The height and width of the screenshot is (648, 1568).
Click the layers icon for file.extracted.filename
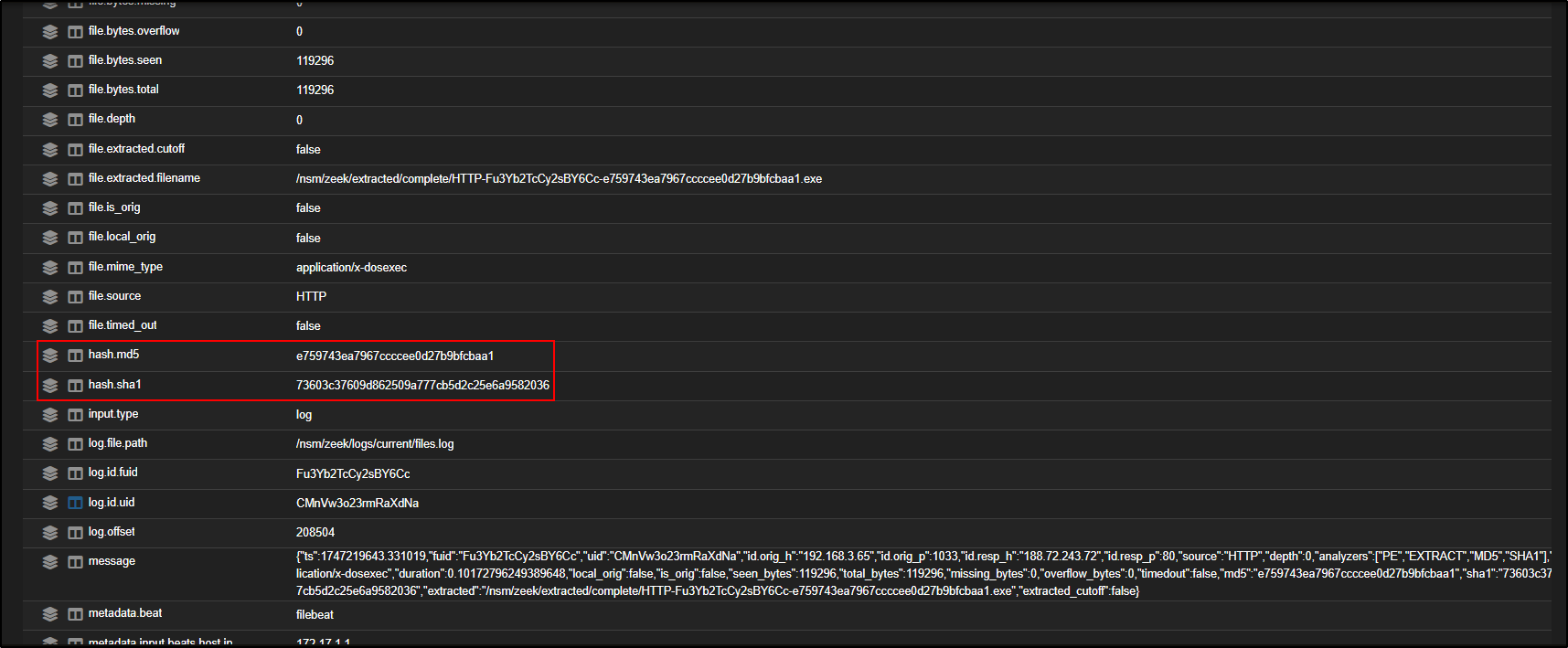50,179
